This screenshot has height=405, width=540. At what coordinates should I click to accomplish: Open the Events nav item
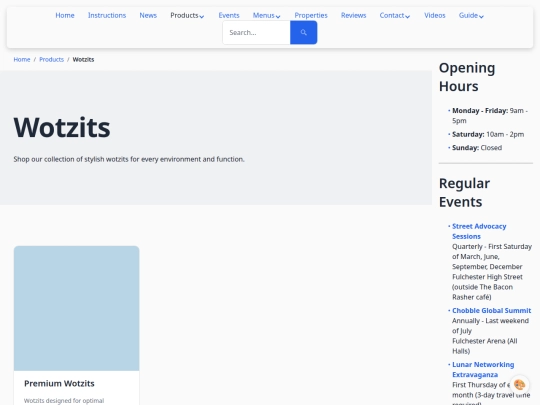coord(229,15)
